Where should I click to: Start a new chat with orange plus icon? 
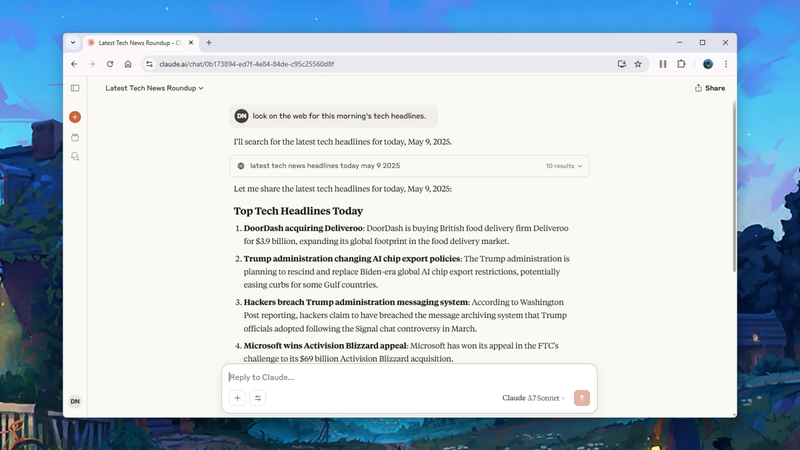tap(75, 117)
